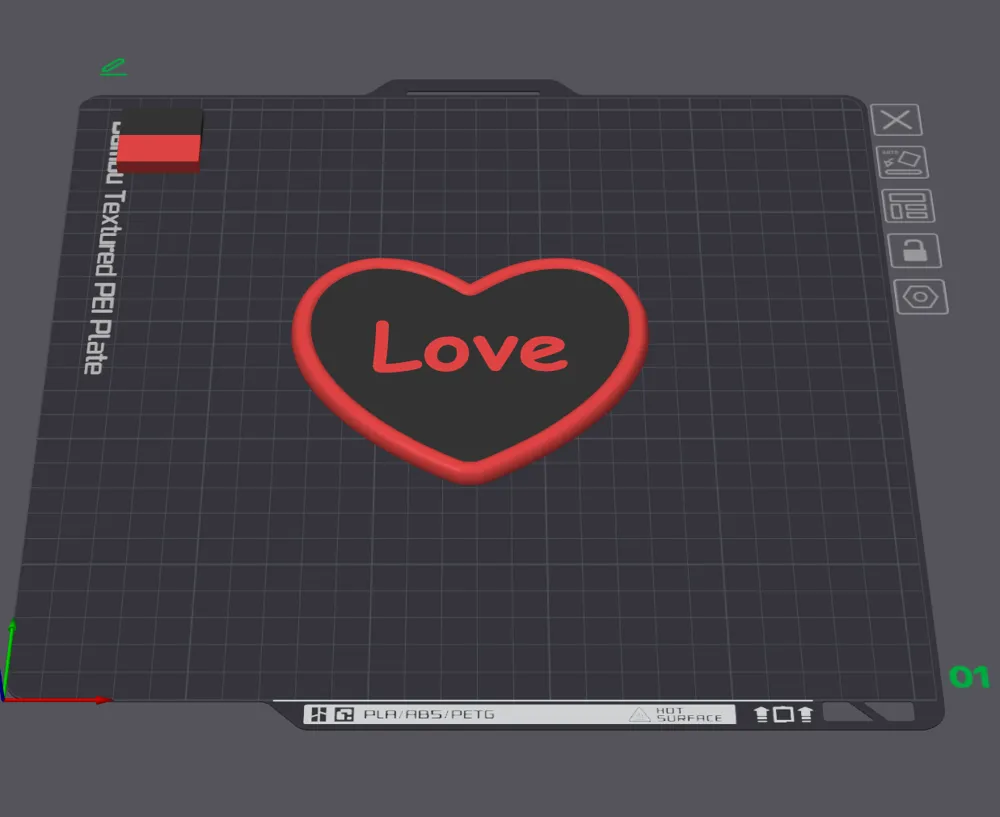Select the red and black prime tower
The image size is (1000, 817).
click(160, 140)
